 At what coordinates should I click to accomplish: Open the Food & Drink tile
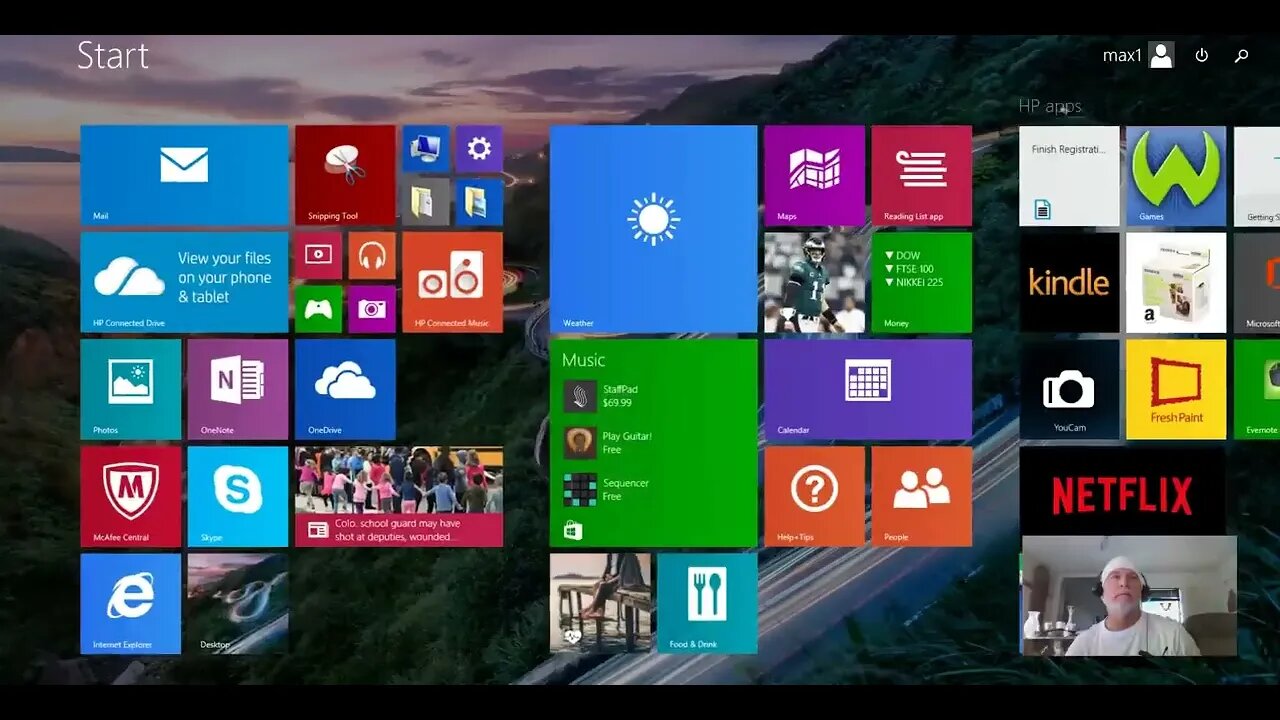[x=707, y=603]
